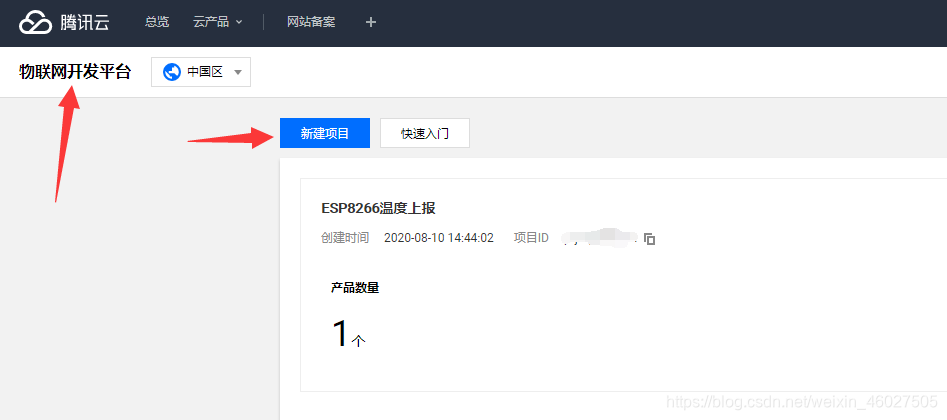Image resolution: width=947 pixels, height=420 pixels.
Task: Click the 产品数量 label
Action: coord(355,288)
